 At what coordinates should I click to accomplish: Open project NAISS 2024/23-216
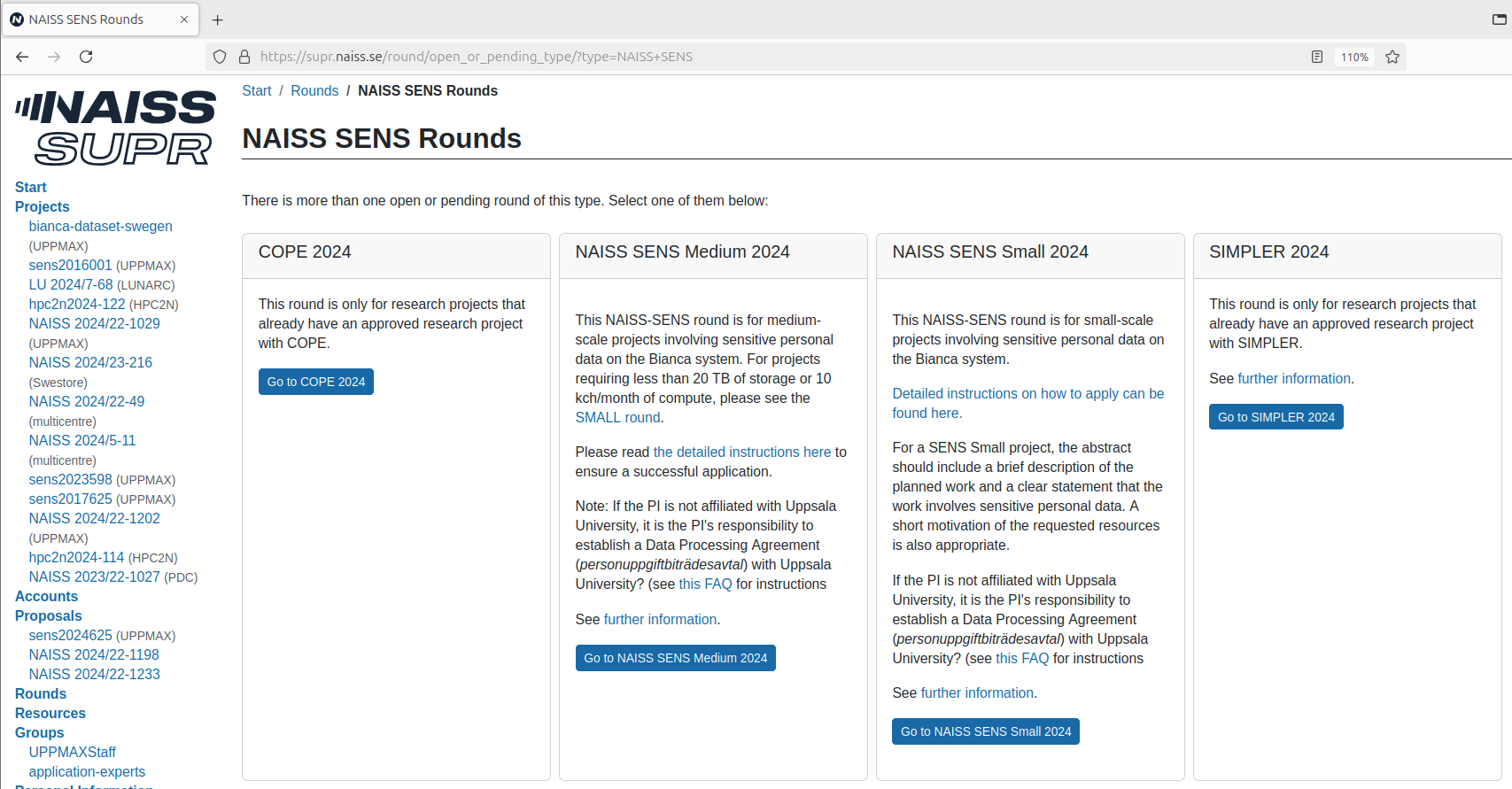tap(90, 362)
